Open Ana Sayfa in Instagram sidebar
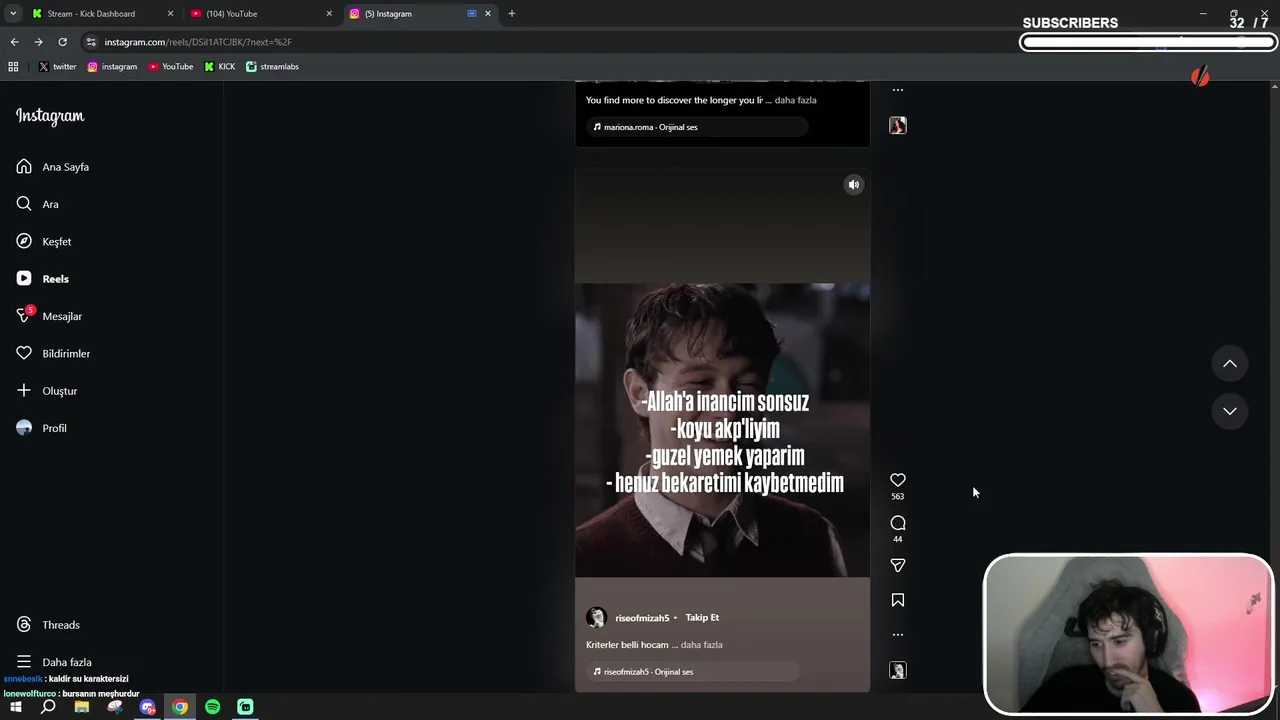Viewport: 1280px width, 720px height. pyautogui.click(x=53, y=167)
